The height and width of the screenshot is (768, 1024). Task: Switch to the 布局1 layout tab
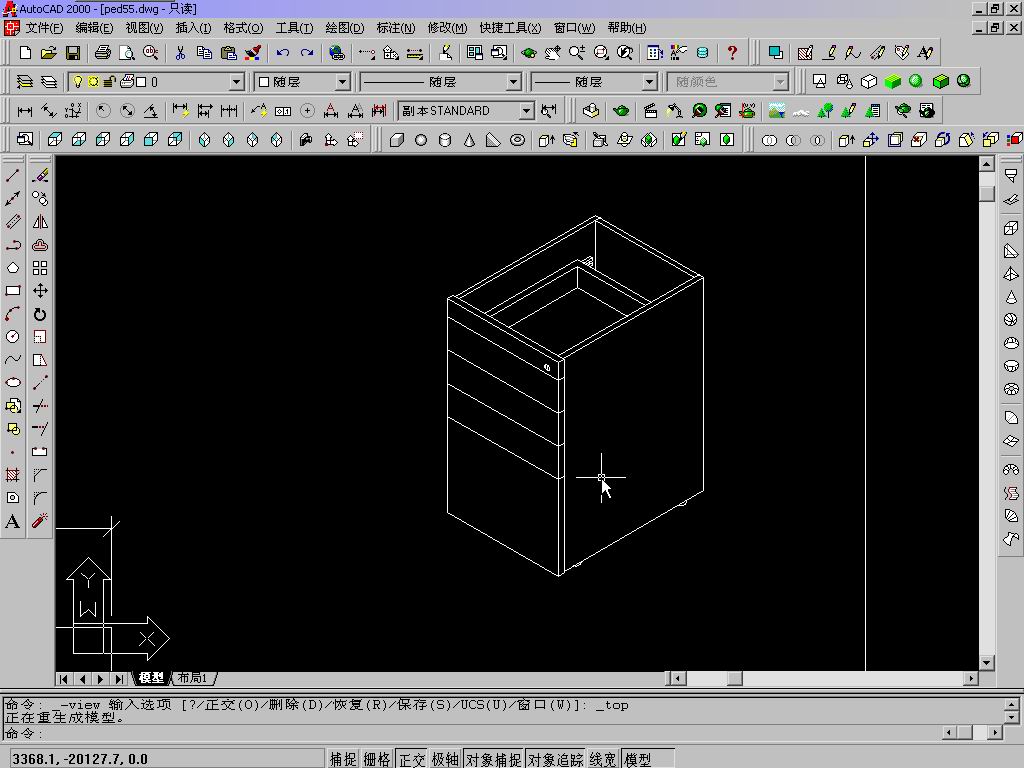point(193,678)
